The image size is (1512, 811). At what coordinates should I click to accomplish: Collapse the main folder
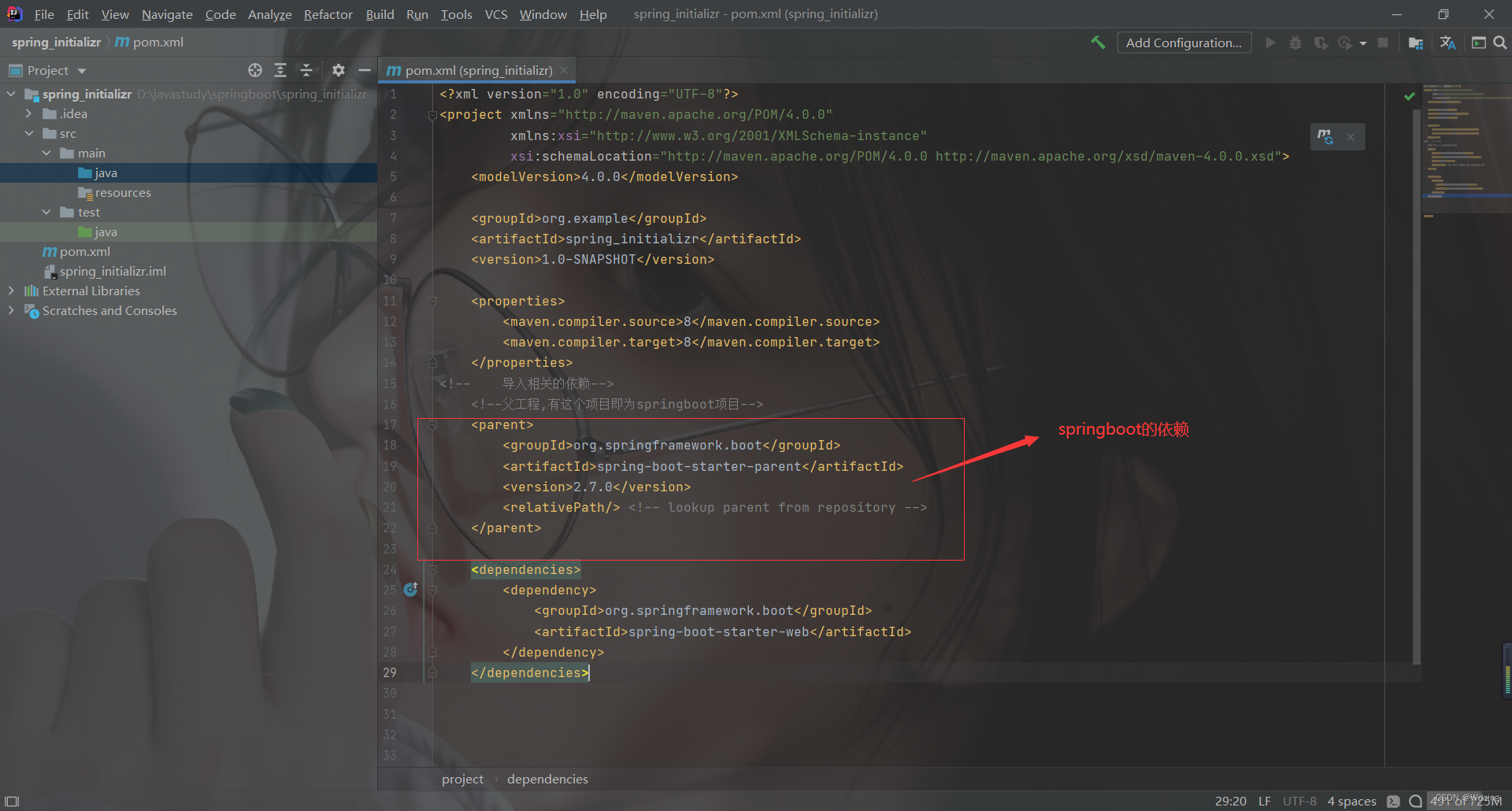pyautogui.click(x=46, y=153)
